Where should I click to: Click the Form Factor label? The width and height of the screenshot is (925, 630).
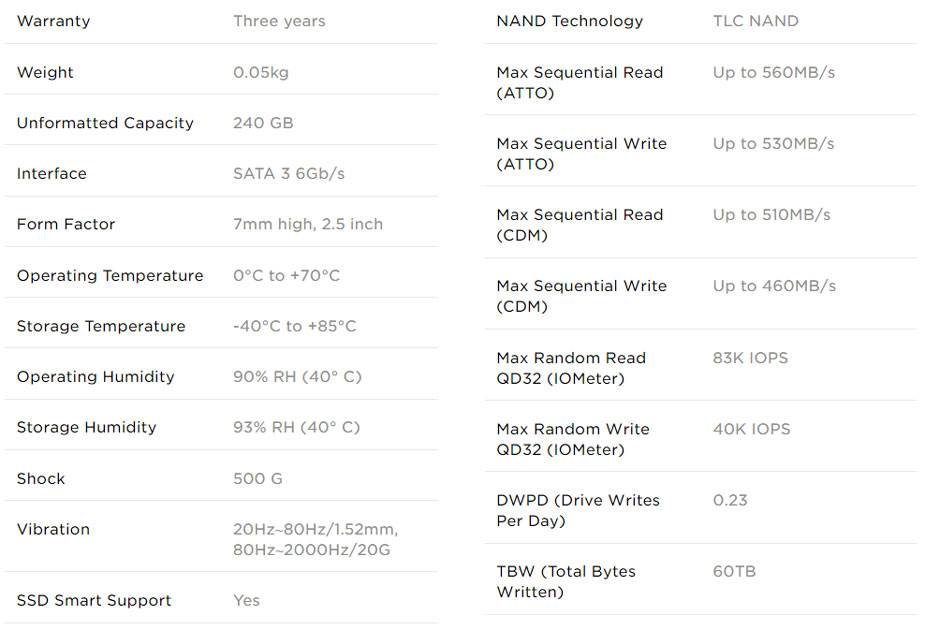click(66, 224)
